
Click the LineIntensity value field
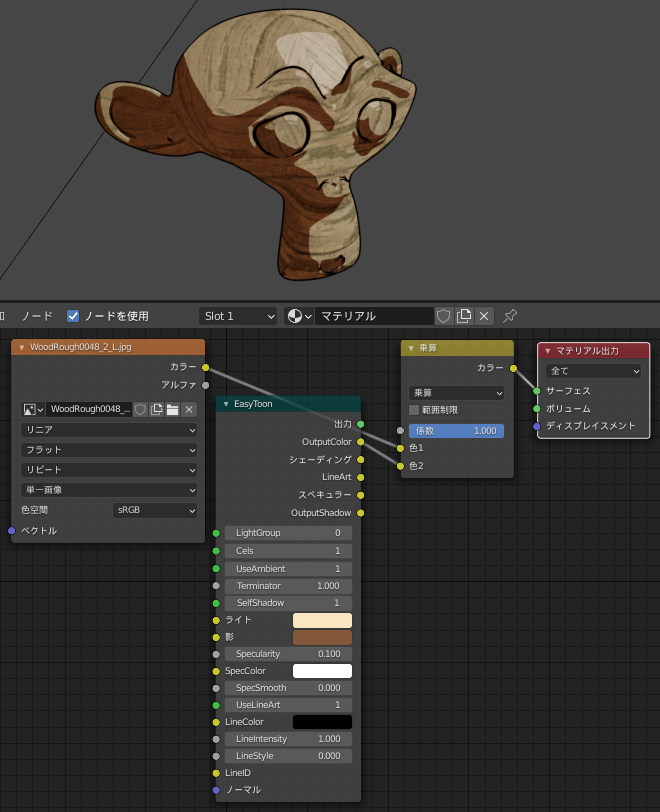click(x=289, y=739)
